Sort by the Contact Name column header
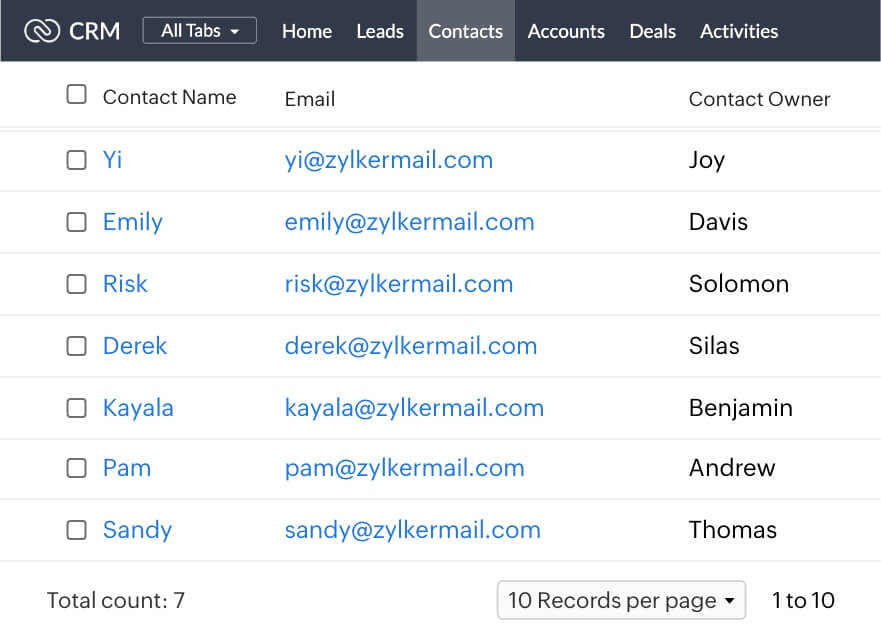Viewport: 881px width, 644px height. (x=168, y=97)
